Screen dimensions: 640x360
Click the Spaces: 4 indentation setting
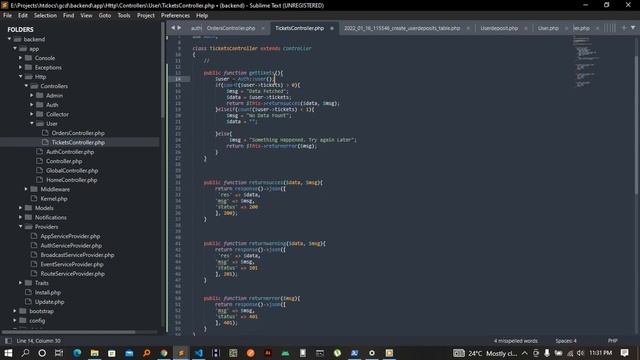point(566,341)
